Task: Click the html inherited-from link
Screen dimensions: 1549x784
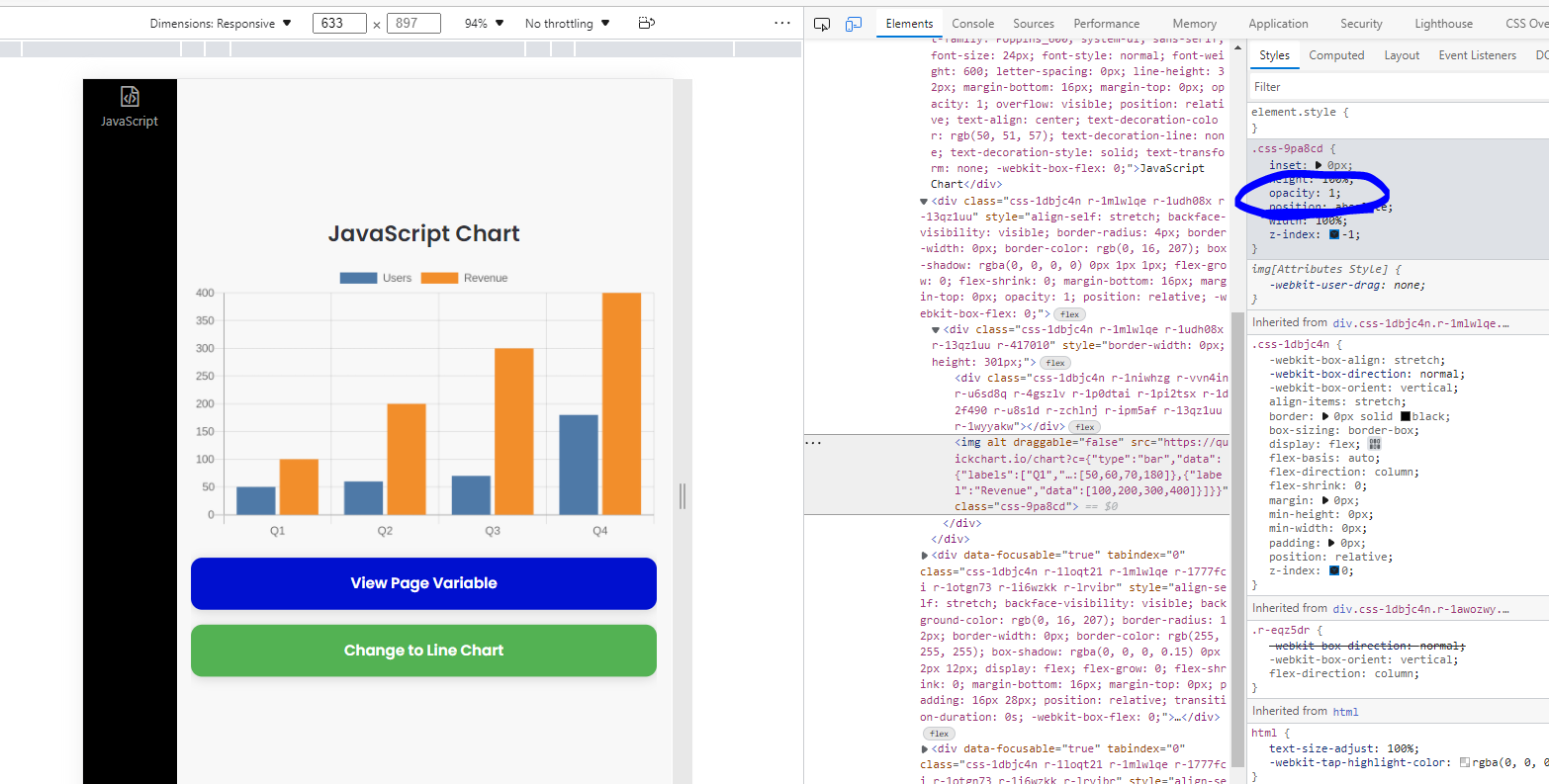Action: (x=1345, y=711)
